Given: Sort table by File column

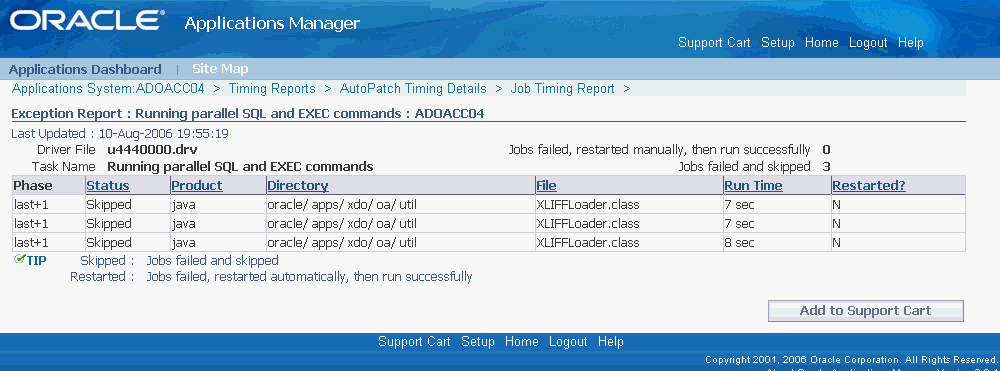Looking at the screenshot, I should tap(546, 186).
